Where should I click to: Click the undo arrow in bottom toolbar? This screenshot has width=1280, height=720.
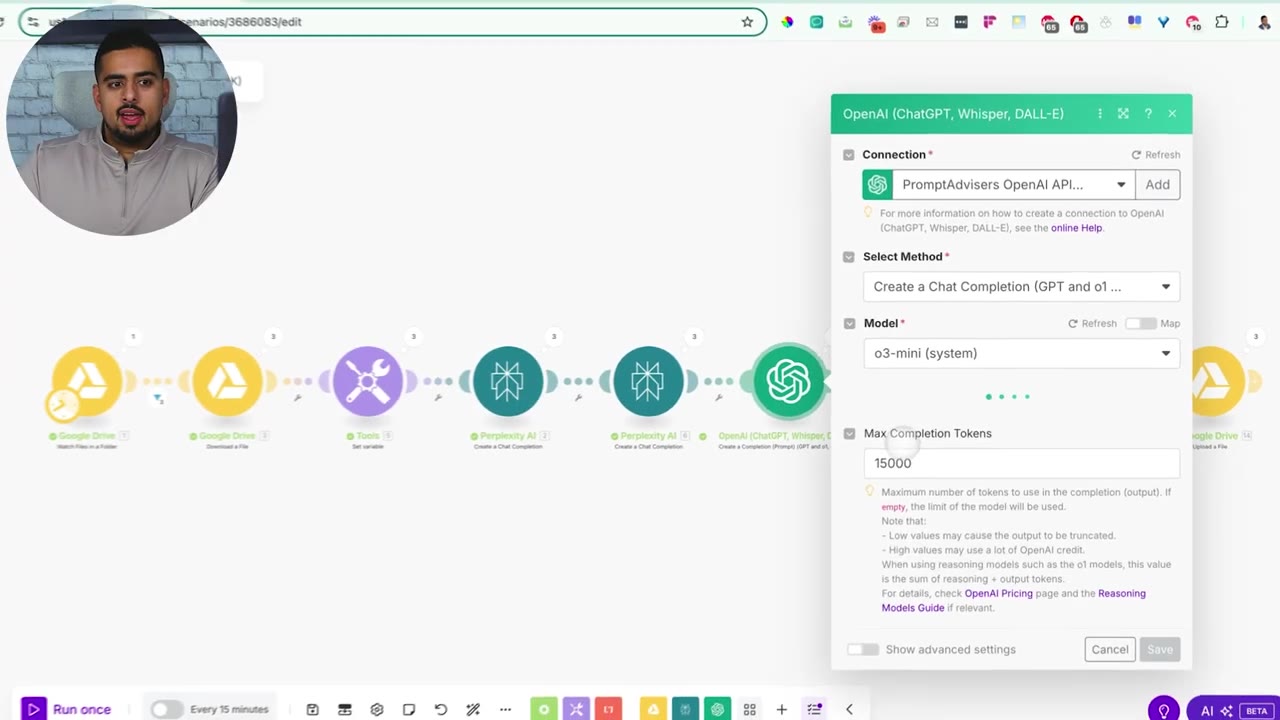pos(441,709)
